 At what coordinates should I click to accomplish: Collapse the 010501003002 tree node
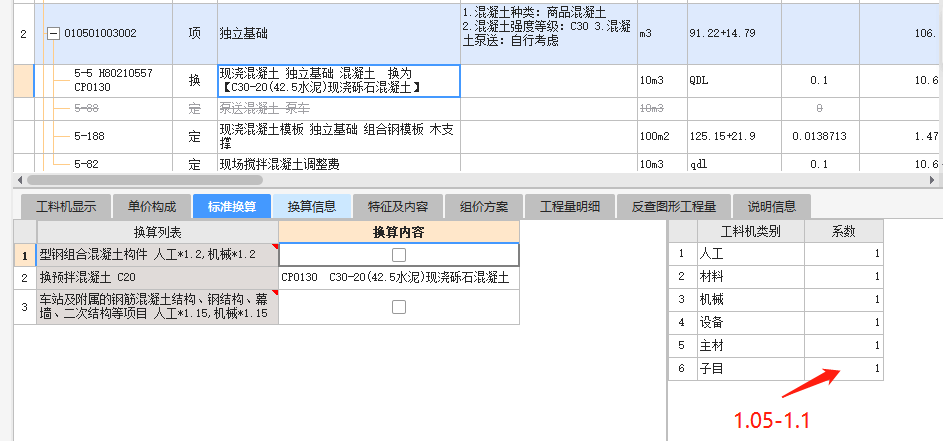54,34
